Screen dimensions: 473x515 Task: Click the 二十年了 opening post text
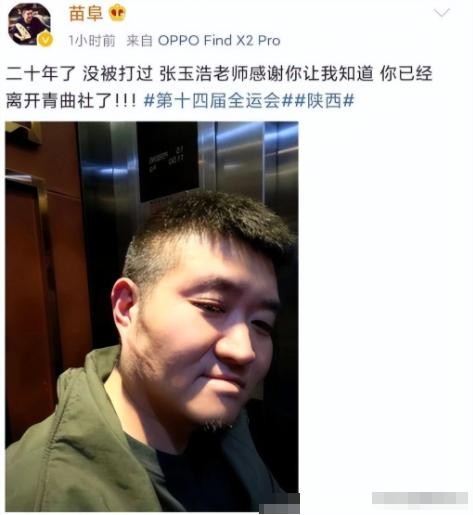[x=41, y=74]
